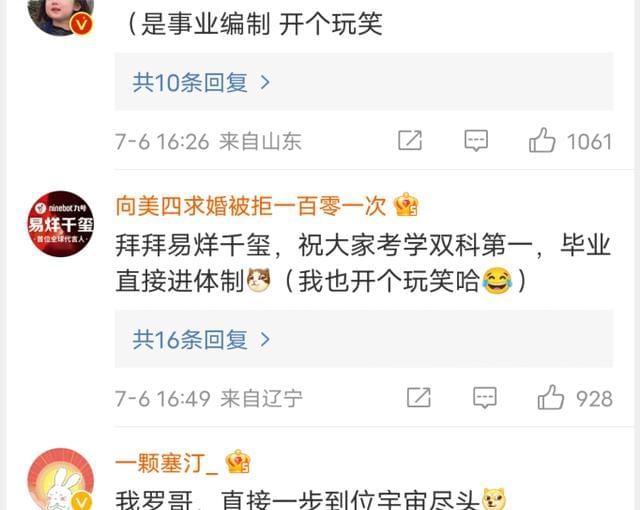The height and width of the screenshot is (510, 640).
Task: Tap the chevron after 共16条回复
Action: click(265, 339)
